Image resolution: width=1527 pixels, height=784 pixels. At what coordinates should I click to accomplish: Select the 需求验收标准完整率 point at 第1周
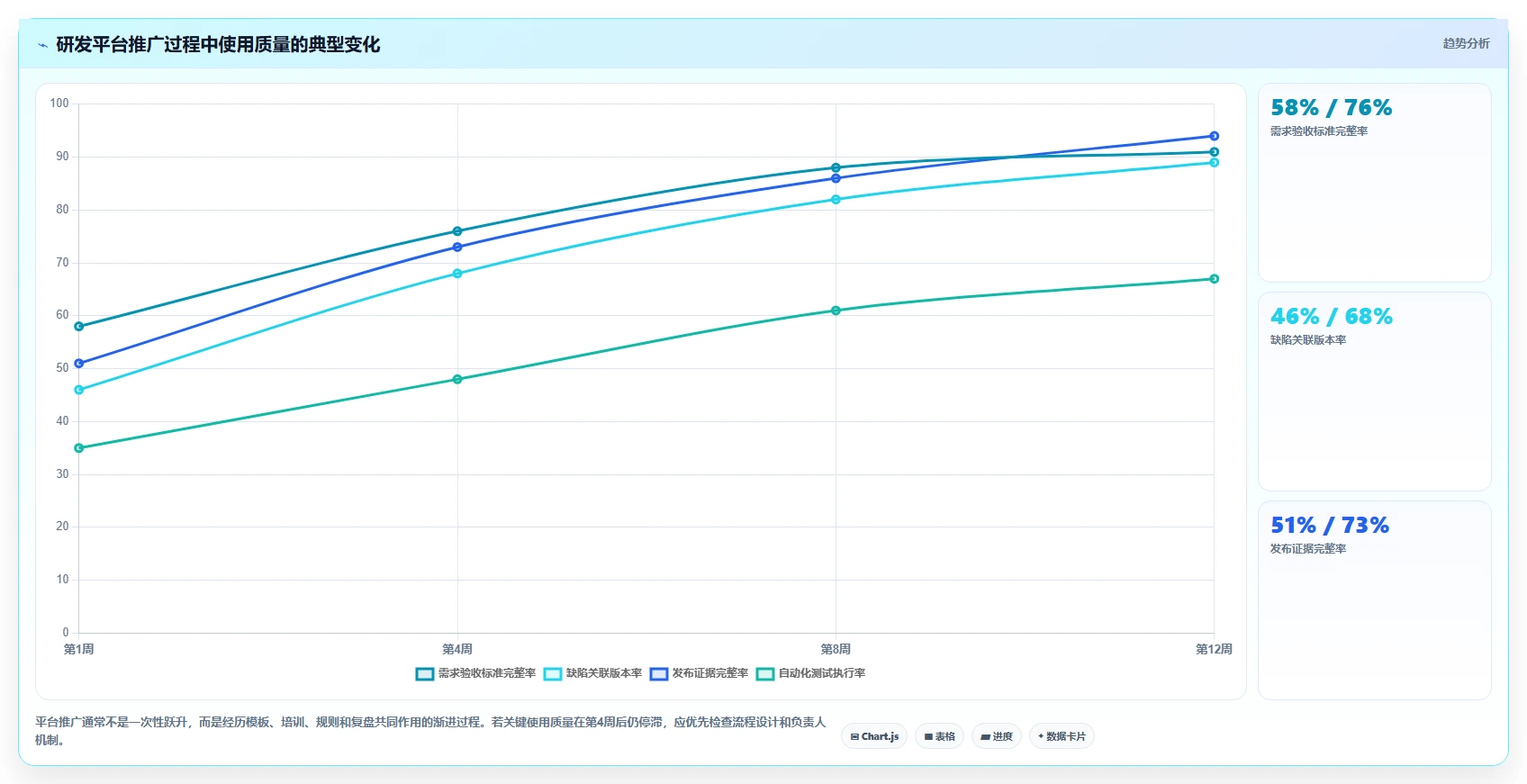(x=79, y=327)
